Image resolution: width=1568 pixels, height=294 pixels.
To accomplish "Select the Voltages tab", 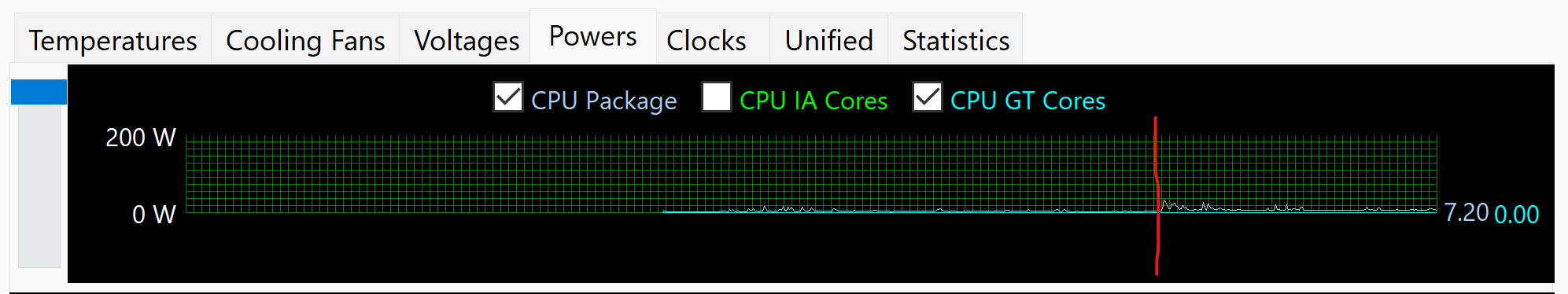I will click(466, 40).
